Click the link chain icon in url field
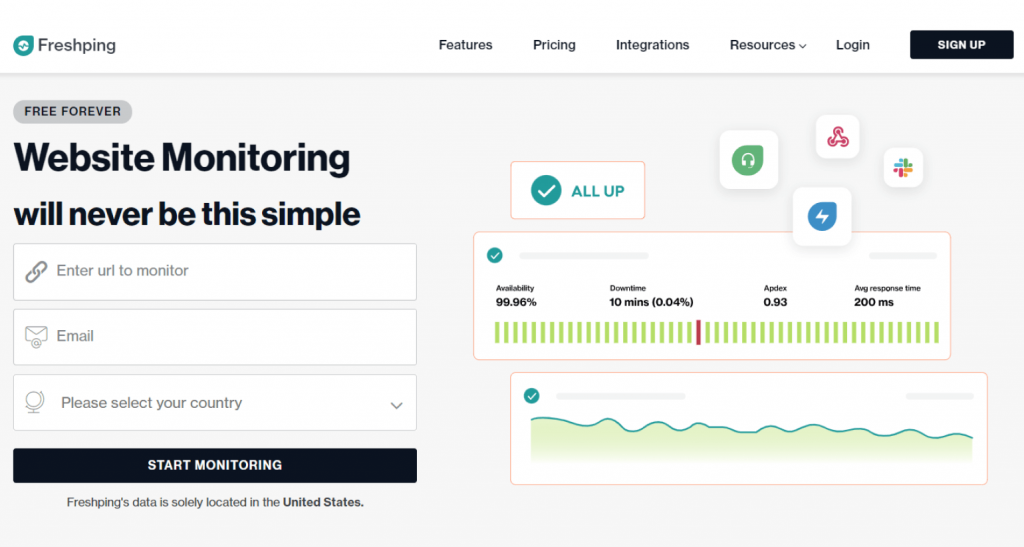 click(36, 271)
